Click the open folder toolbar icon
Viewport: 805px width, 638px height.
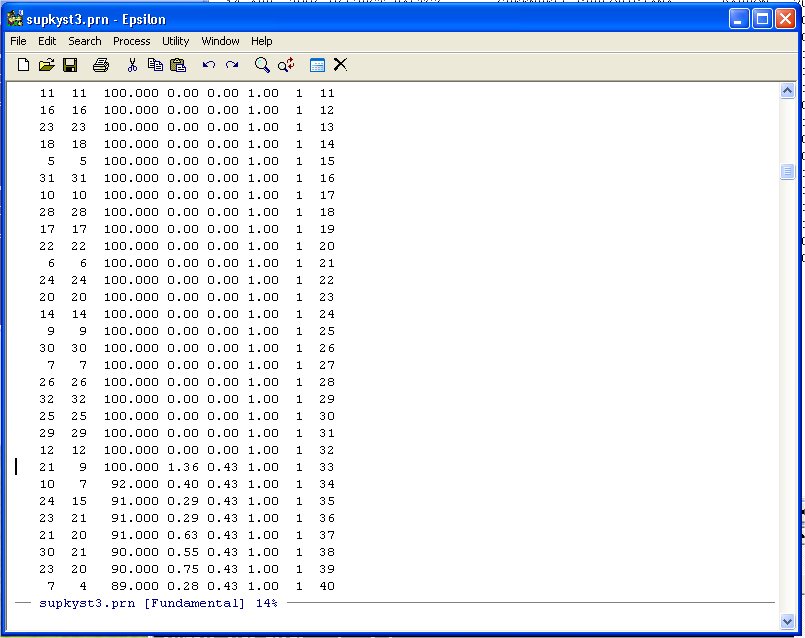46,65
